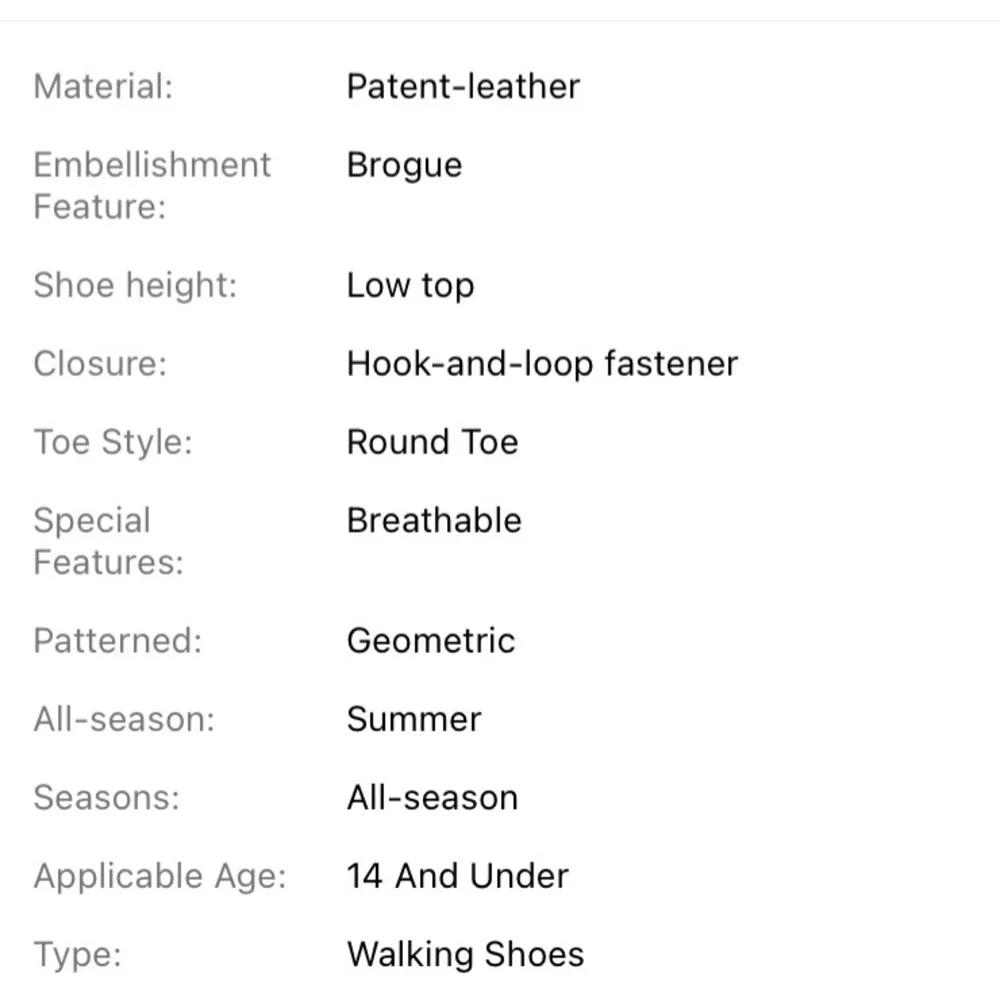This screenshot has width=1000, height=1000.
Task: Select the Shoe height label
Action: pyautogui.click(x=135, y=285)
